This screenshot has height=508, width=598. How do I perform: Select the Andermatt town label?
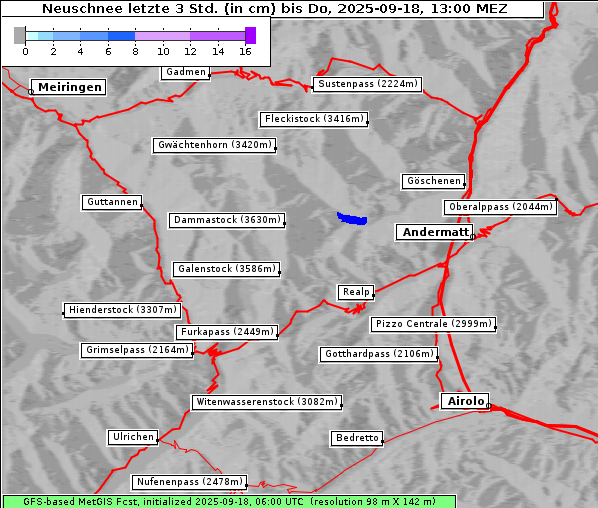(435, 232)
